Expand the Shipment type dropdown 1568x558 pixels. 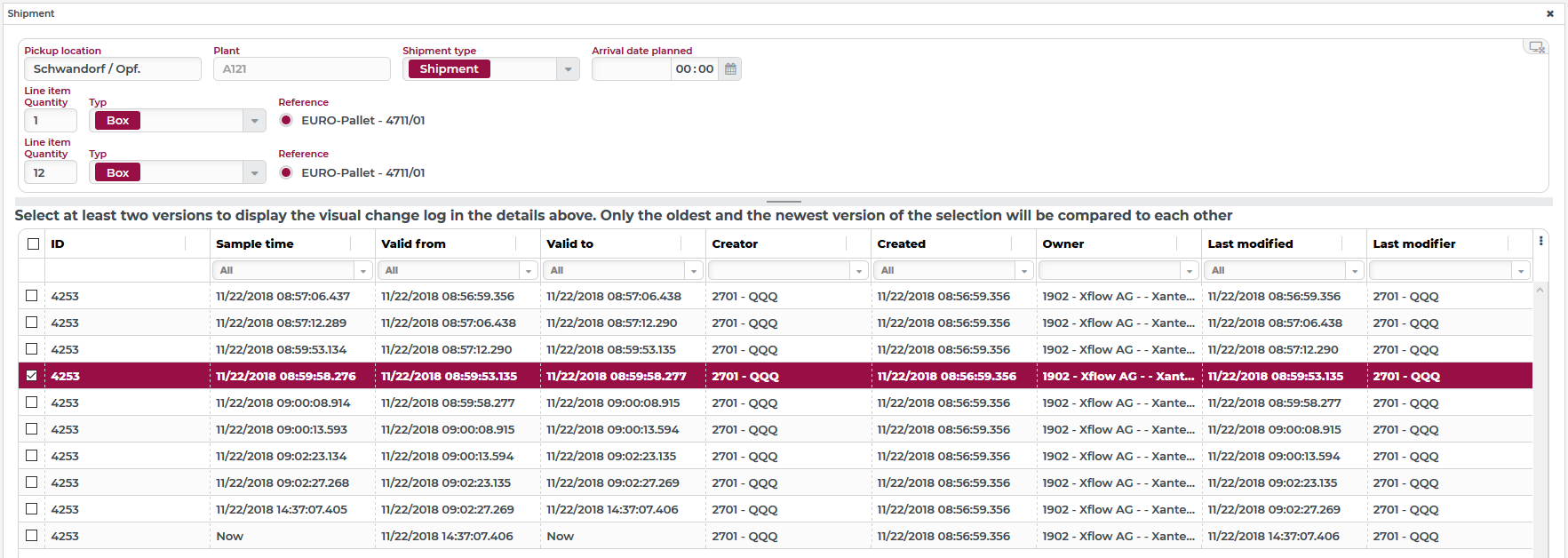click(568, 69)
